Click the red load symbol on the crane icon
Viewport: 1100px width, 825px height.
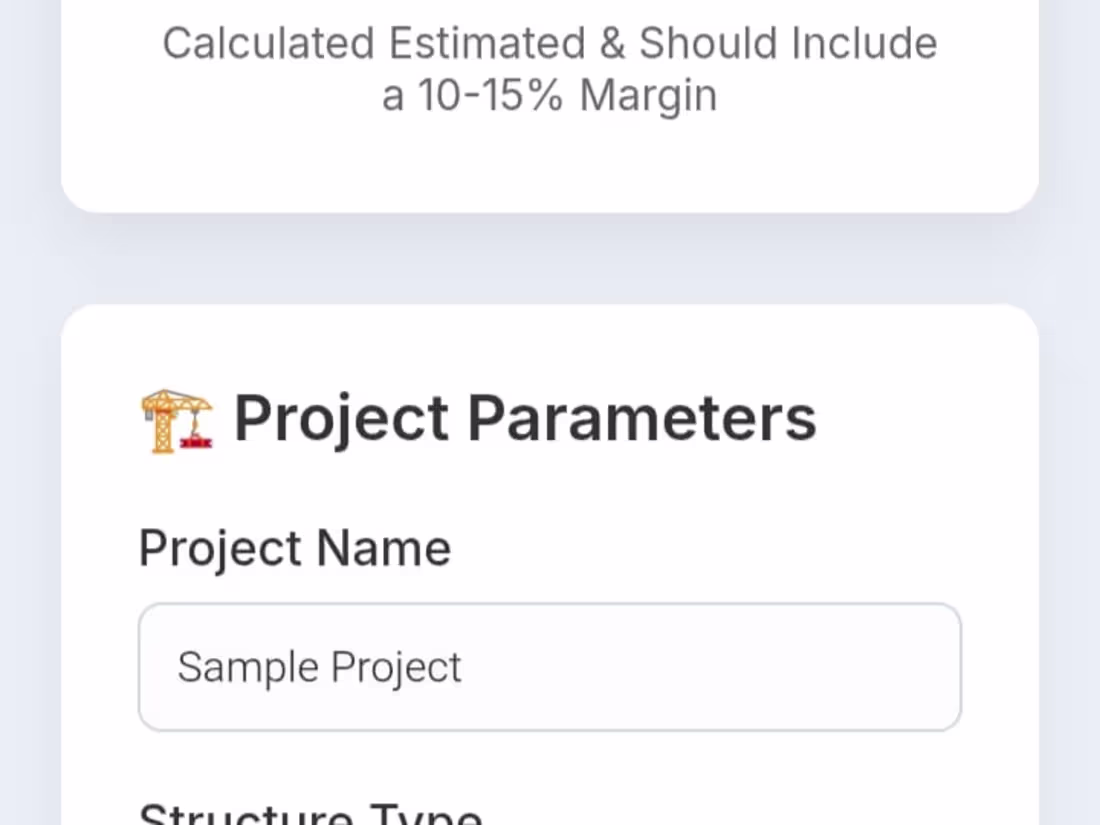[194, 443]
